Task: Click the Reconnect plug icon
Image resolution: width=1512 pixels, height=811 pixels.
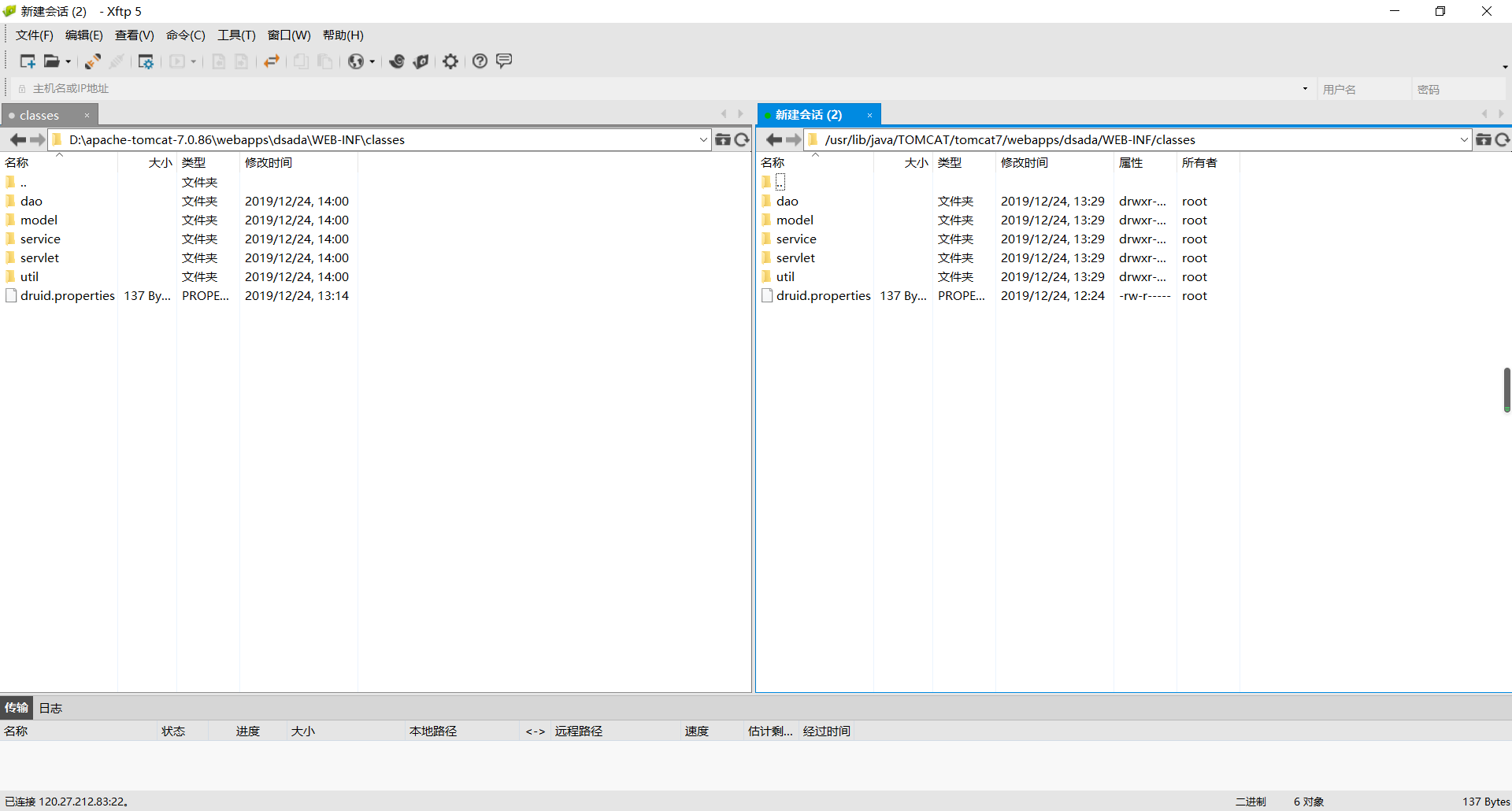Action: point(93,61)
